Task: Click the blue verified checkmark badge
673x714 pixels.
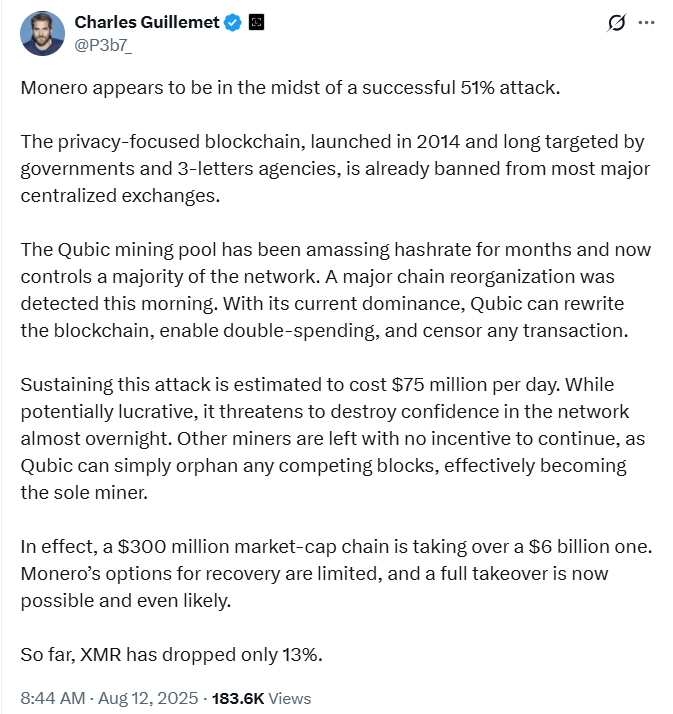Action: click(x=234, y=22)
